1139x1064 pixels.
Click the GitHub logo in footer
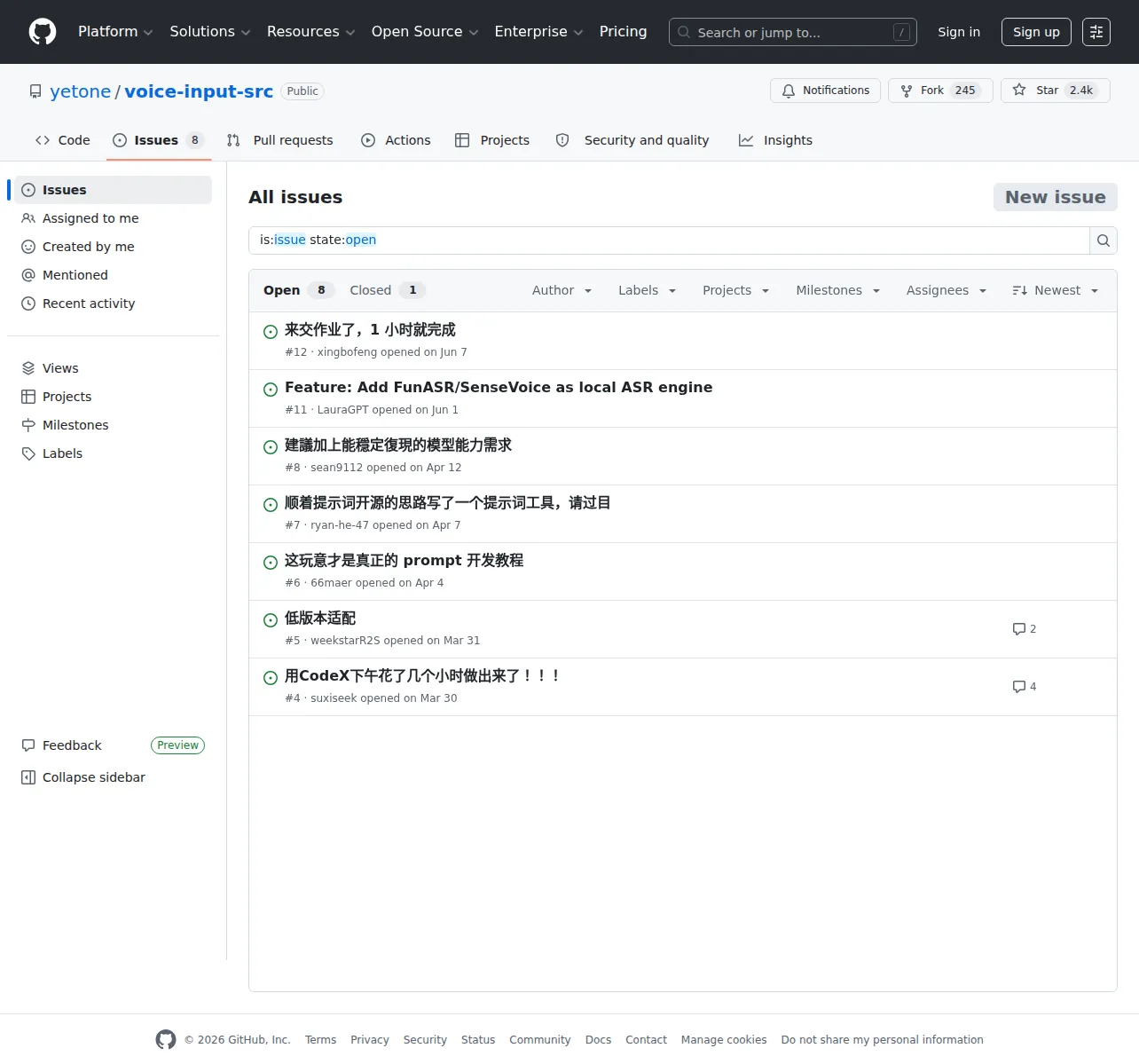(x=166, y=1040)
